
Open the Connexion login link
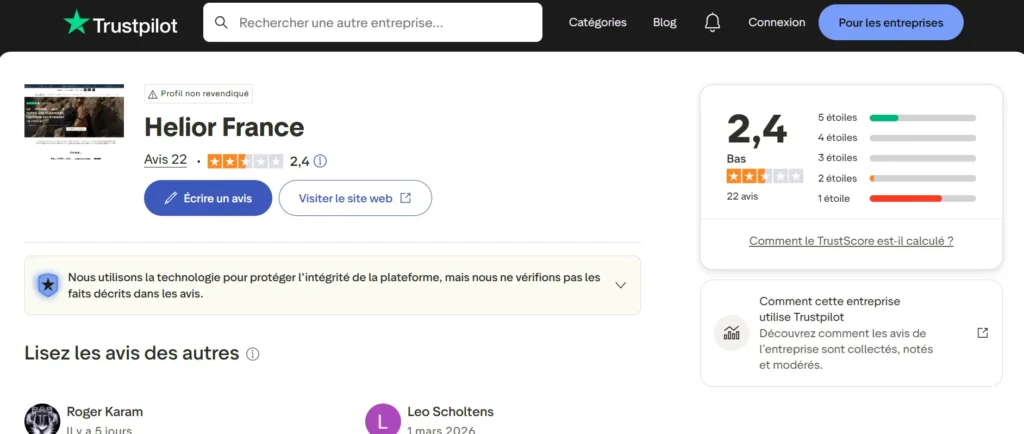pyautogui.click(x=776, y=23)
